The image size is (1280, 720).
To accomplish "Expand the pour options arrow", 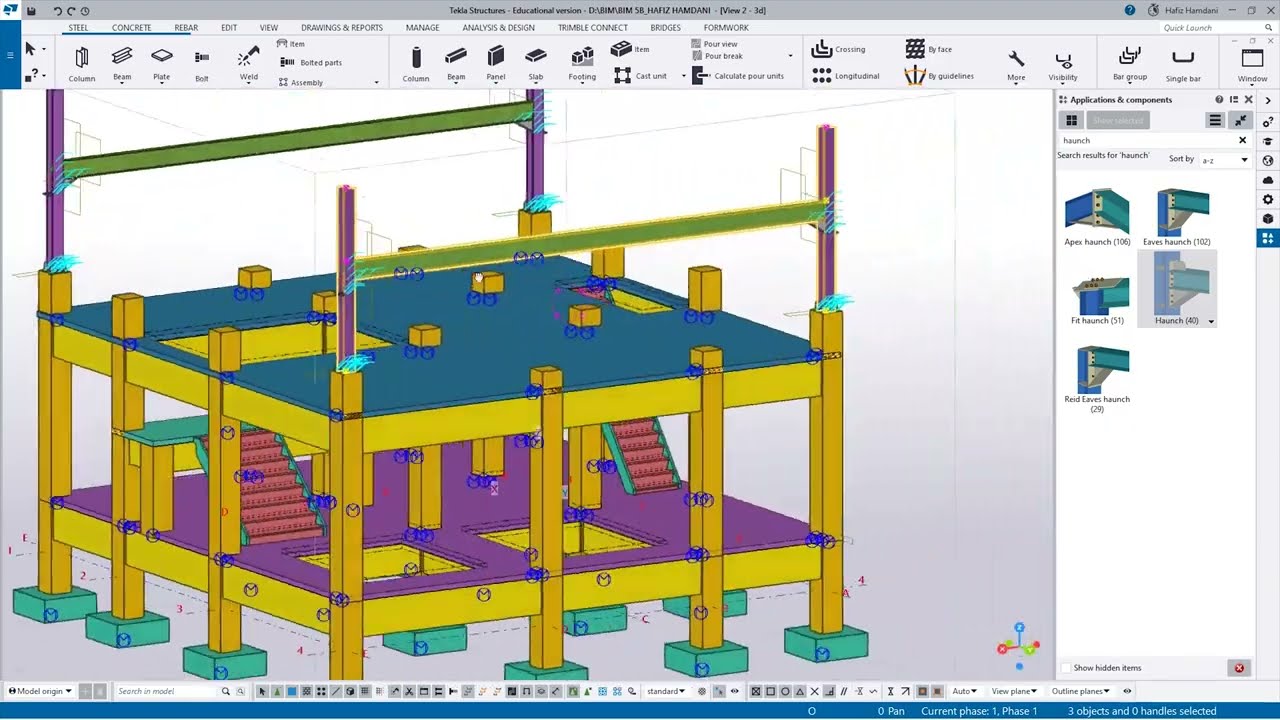I will pos(790,56).
